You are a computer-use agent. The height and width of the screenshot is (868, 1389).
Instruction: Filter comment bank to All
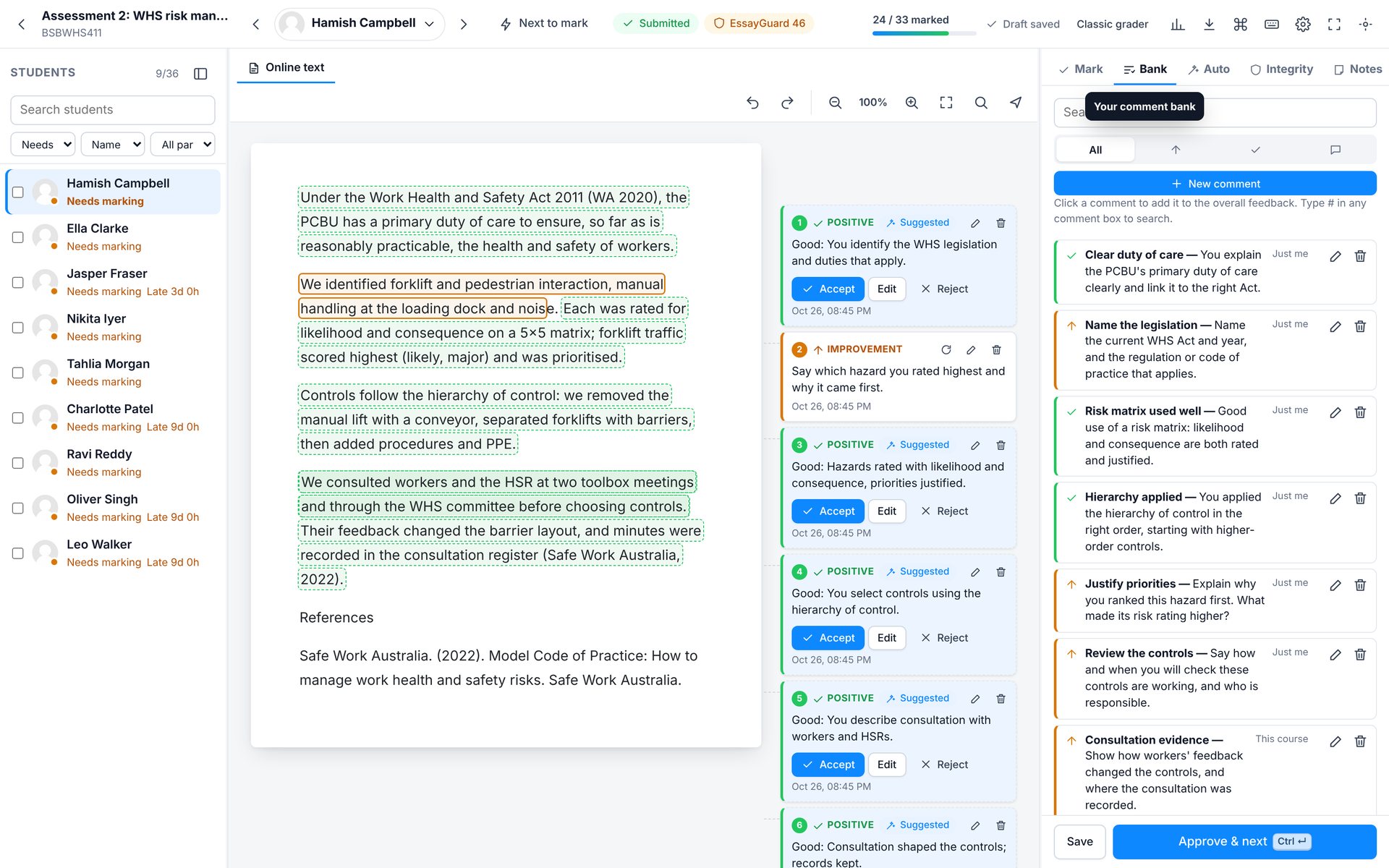(1095, 150)
